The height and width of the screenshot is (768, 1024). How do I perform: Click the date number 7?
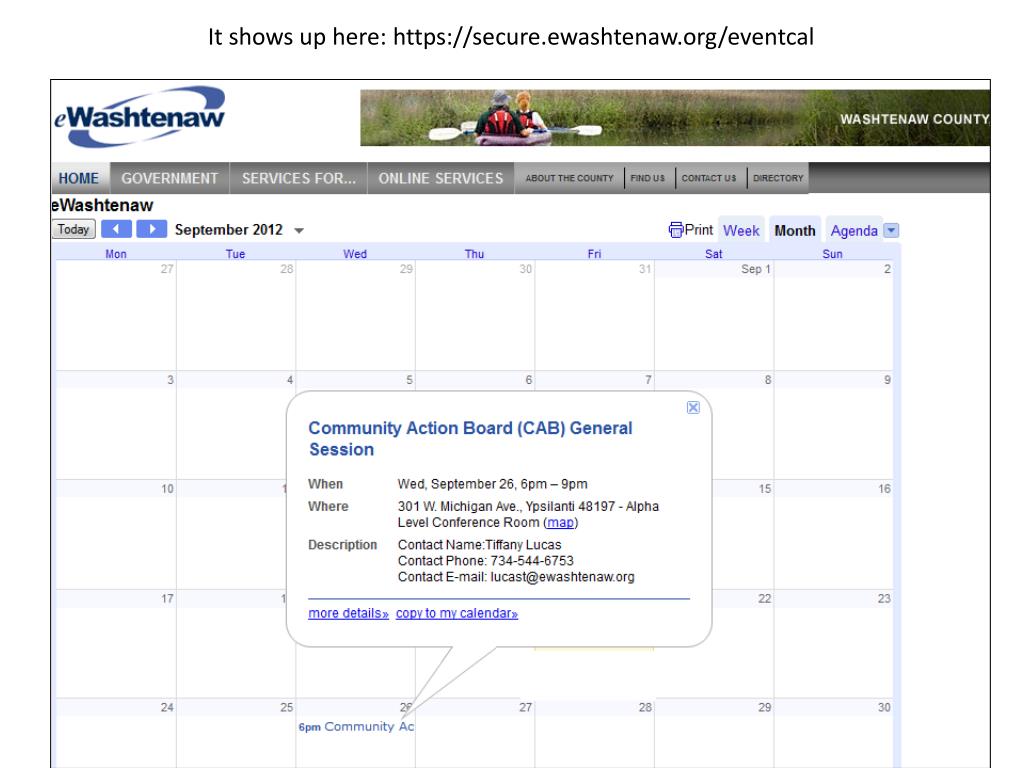[x=648, y=379]
